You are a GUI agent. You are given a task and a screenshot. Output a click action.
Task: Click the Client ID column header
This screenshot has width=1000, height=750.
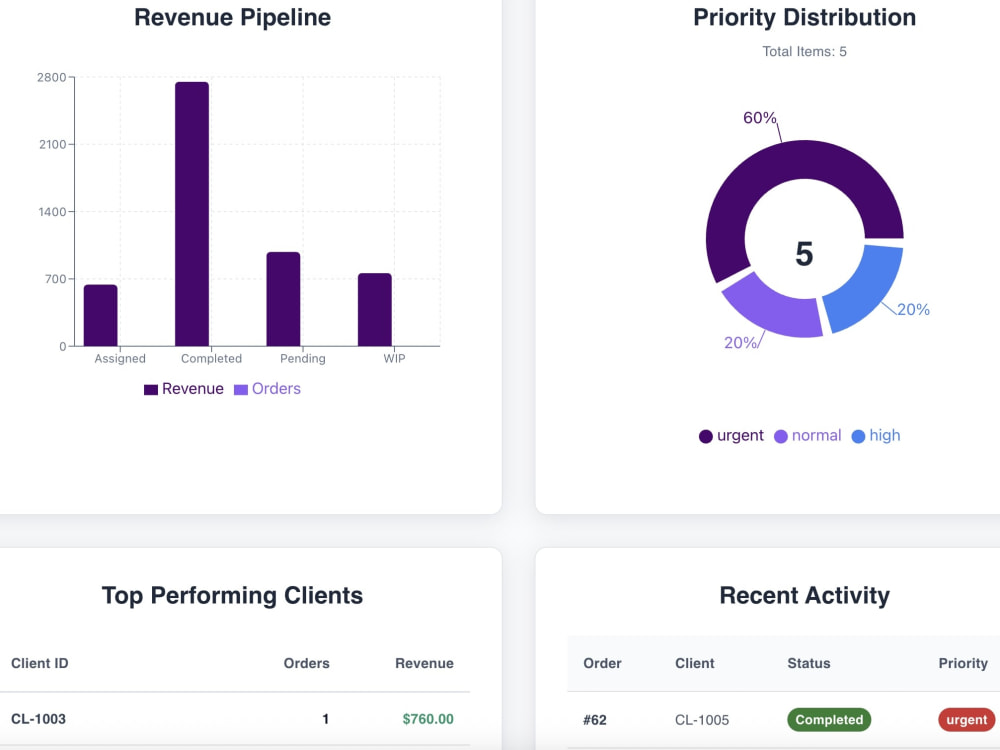tap(40, 663)
